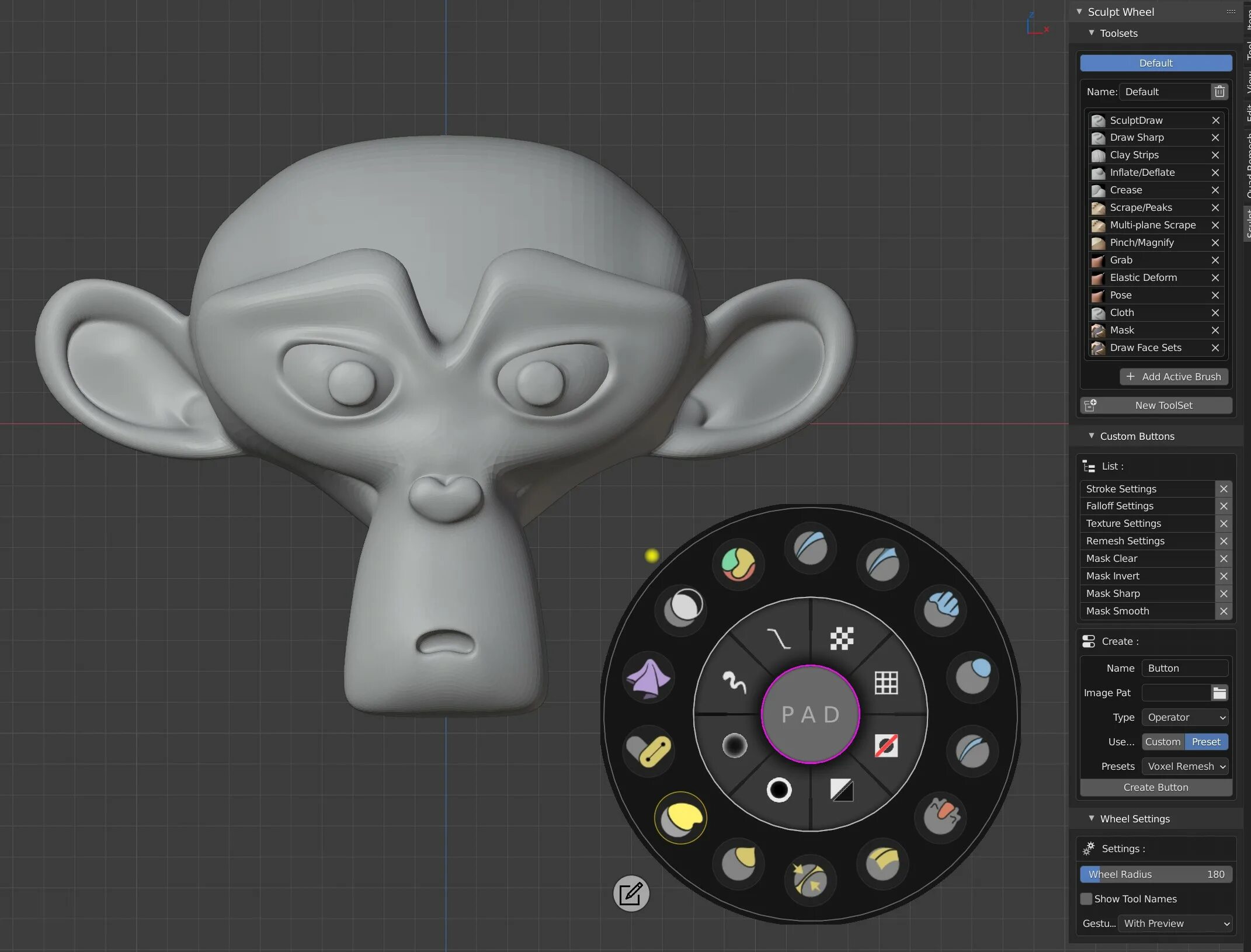Click the wheel edit pencil icon

[x=631, y=894]
